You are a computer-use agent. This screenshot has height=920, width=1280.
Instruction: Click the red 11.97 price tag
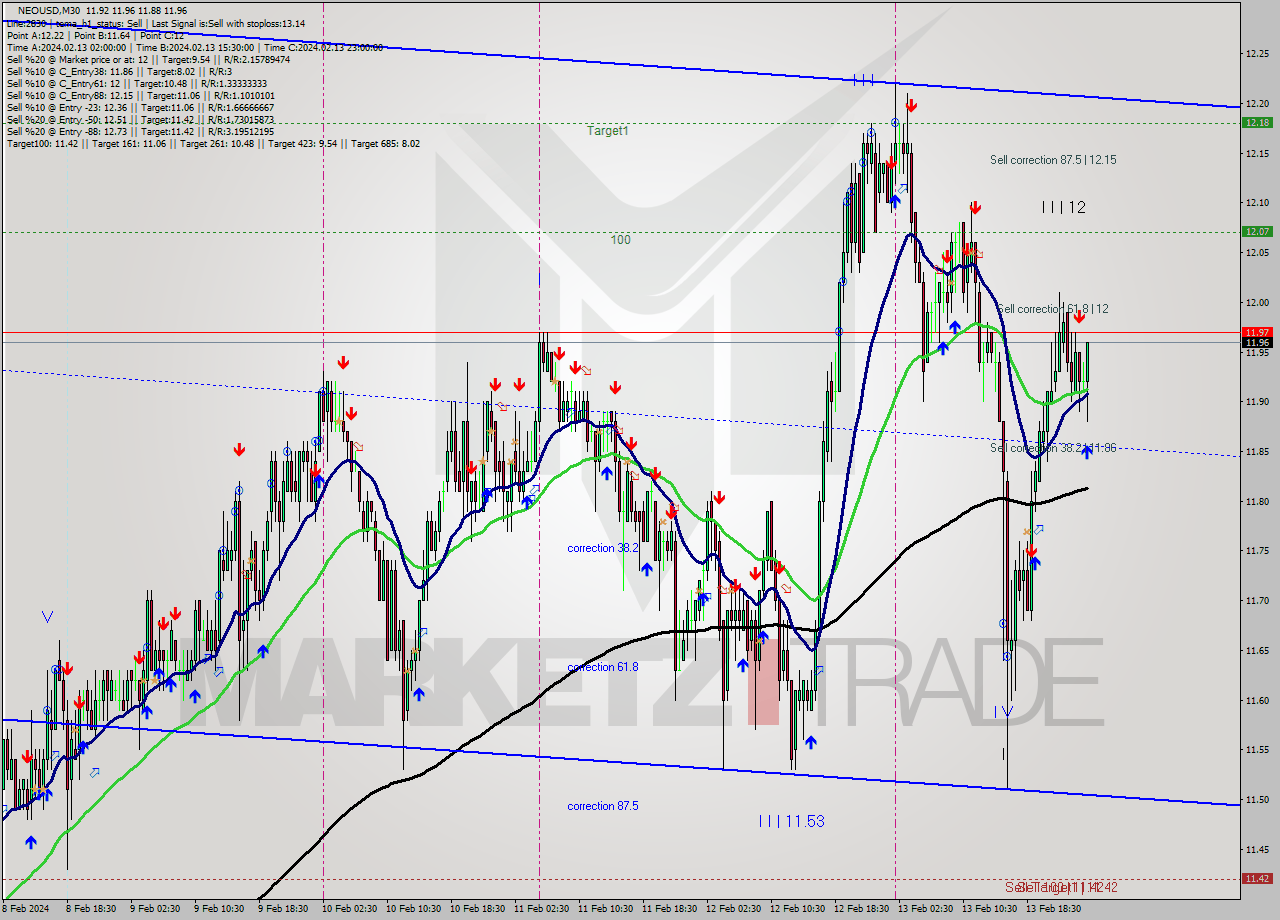[1257, 332]
